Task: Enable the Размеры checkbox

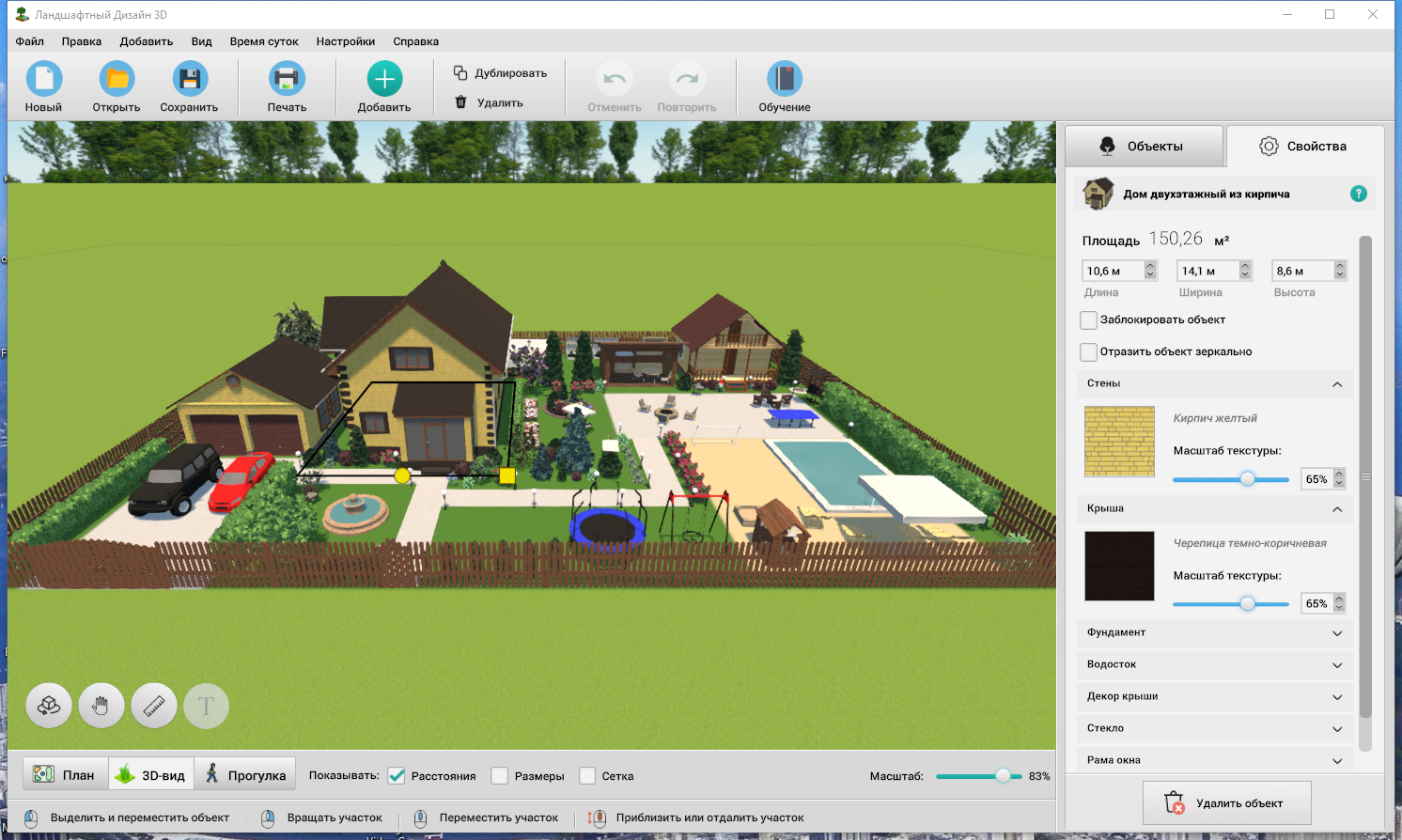Action: coord(500,776)
